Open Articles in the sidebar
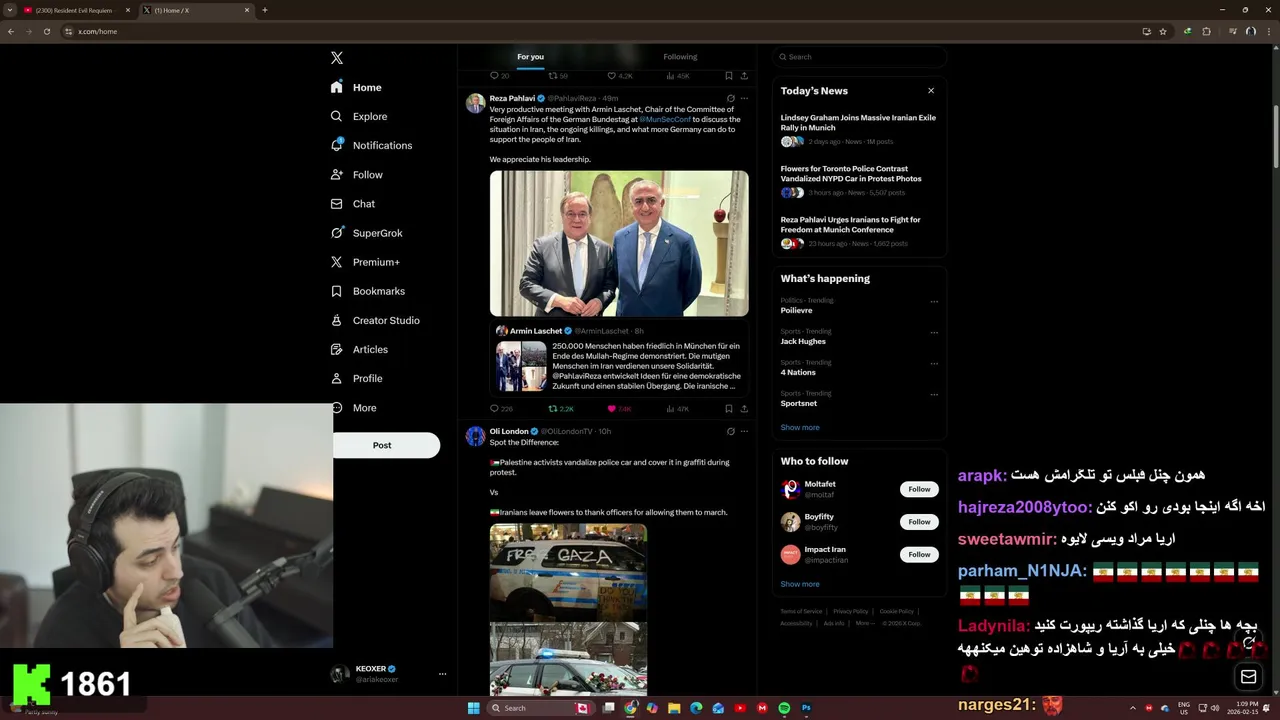Screen dimensions: 1280x720 click(359, 349)
